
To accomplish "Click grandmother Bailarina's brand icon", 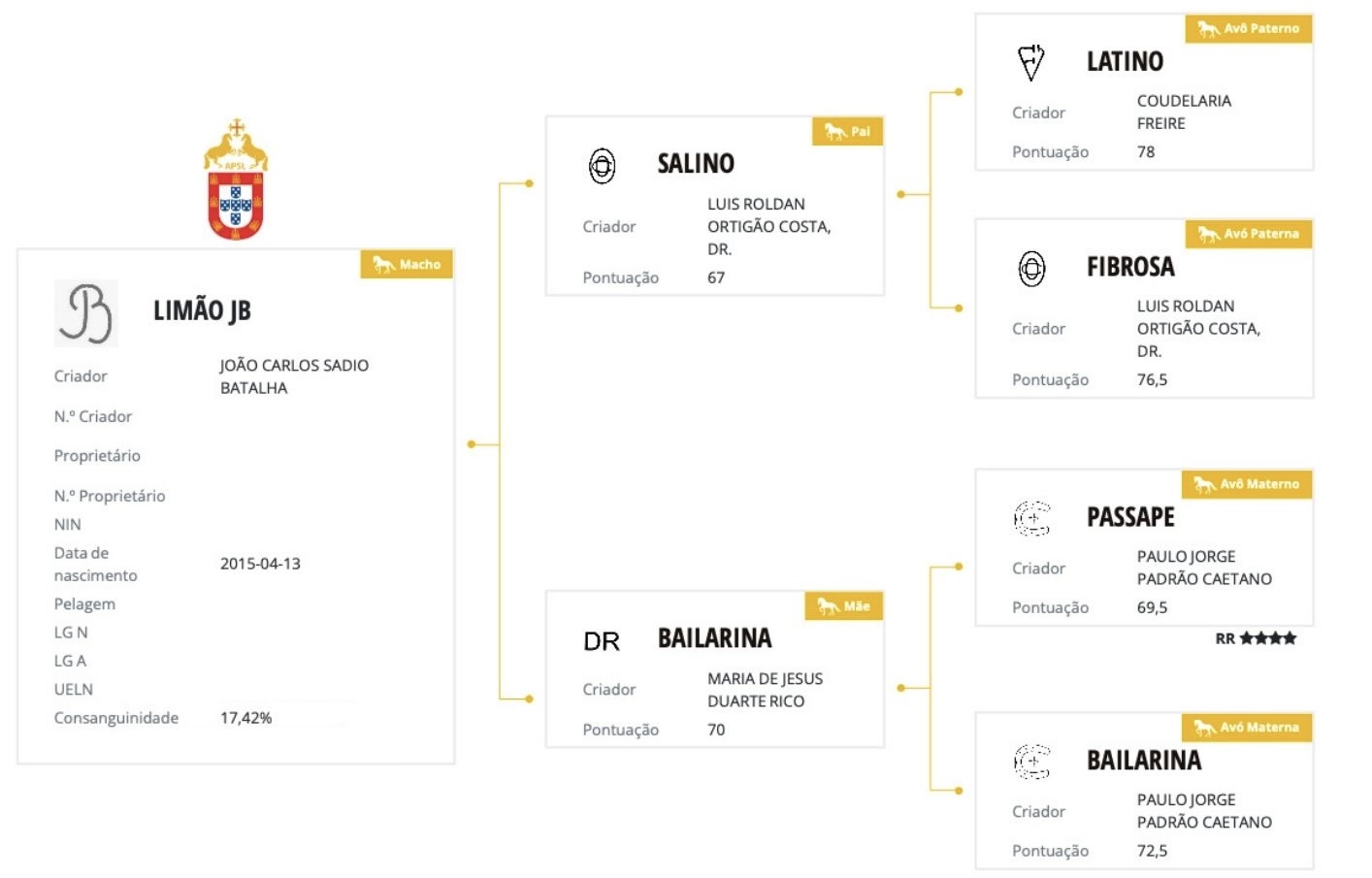I will tap(1031, 762).
